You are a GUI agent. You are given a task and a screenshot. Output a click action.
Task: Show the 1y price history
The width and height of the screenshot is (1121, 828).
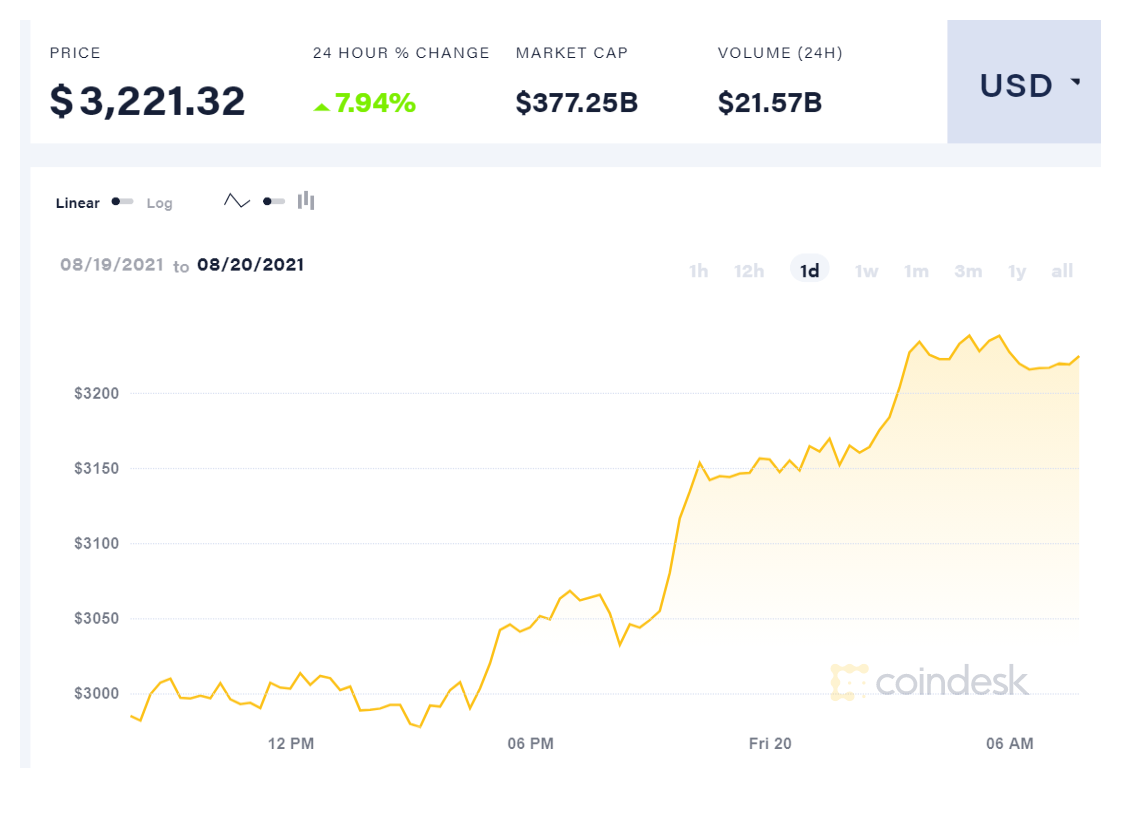1017,271
